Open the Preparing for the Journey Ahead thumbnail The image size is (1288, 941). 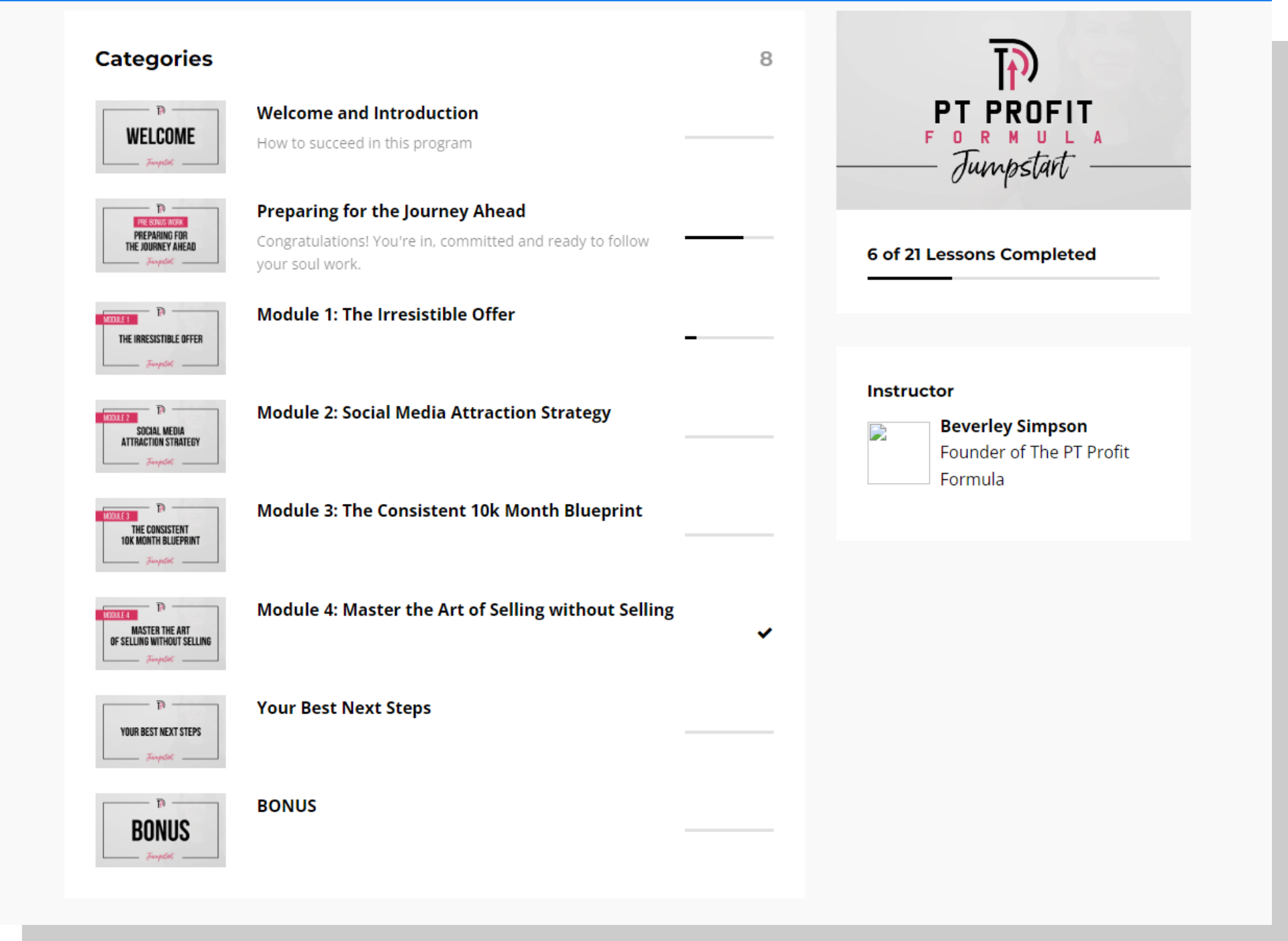(160, 236)
